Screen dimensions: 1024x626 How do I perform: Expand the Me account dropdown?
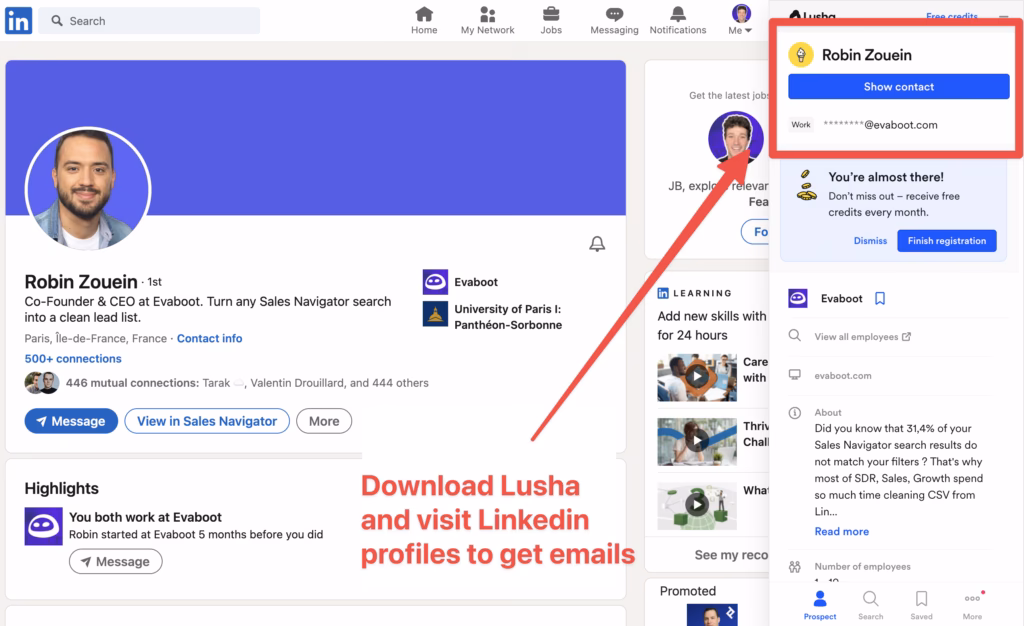coord(741,20)
